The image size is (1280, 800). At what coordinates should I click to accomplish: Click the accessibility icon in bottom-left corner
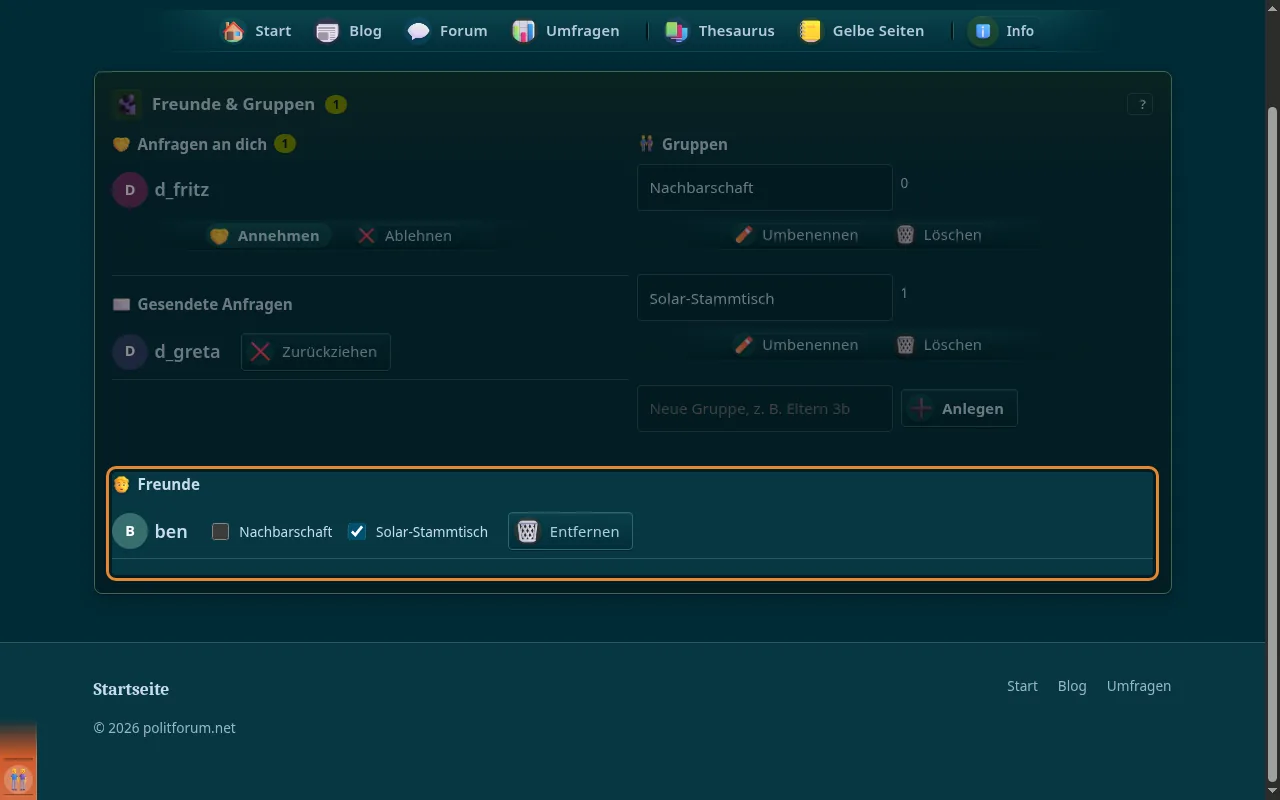[x=18, y=778]
